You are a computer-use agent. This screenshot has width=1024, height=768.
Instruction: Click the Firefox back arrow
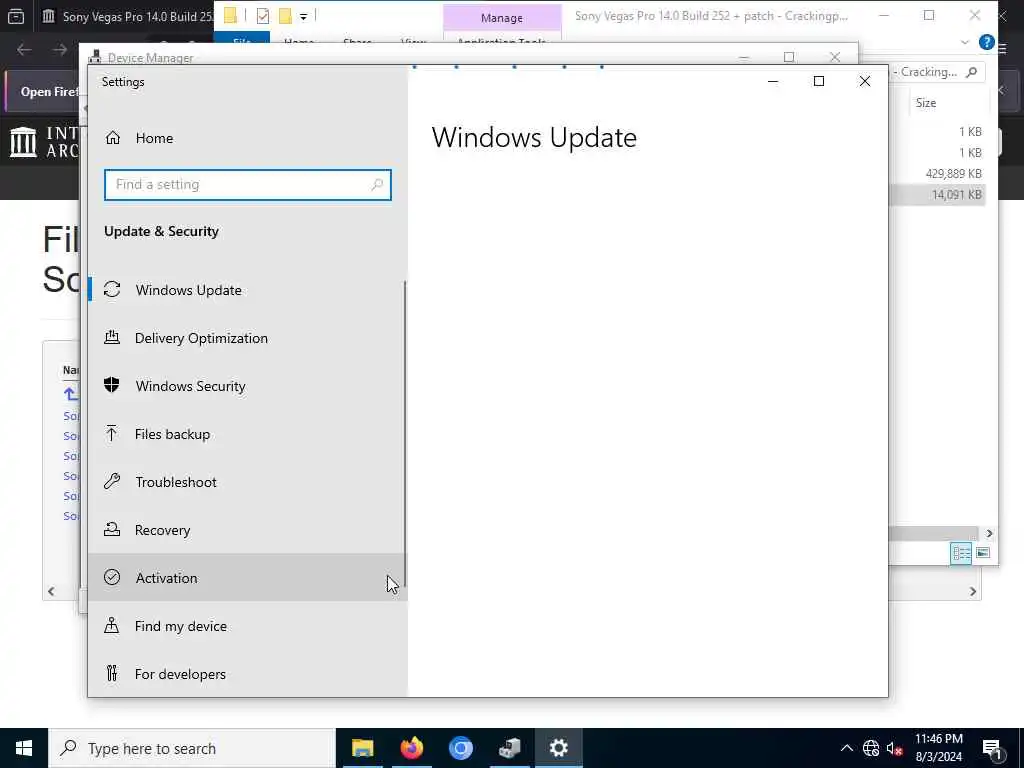(x=24, y=50)
